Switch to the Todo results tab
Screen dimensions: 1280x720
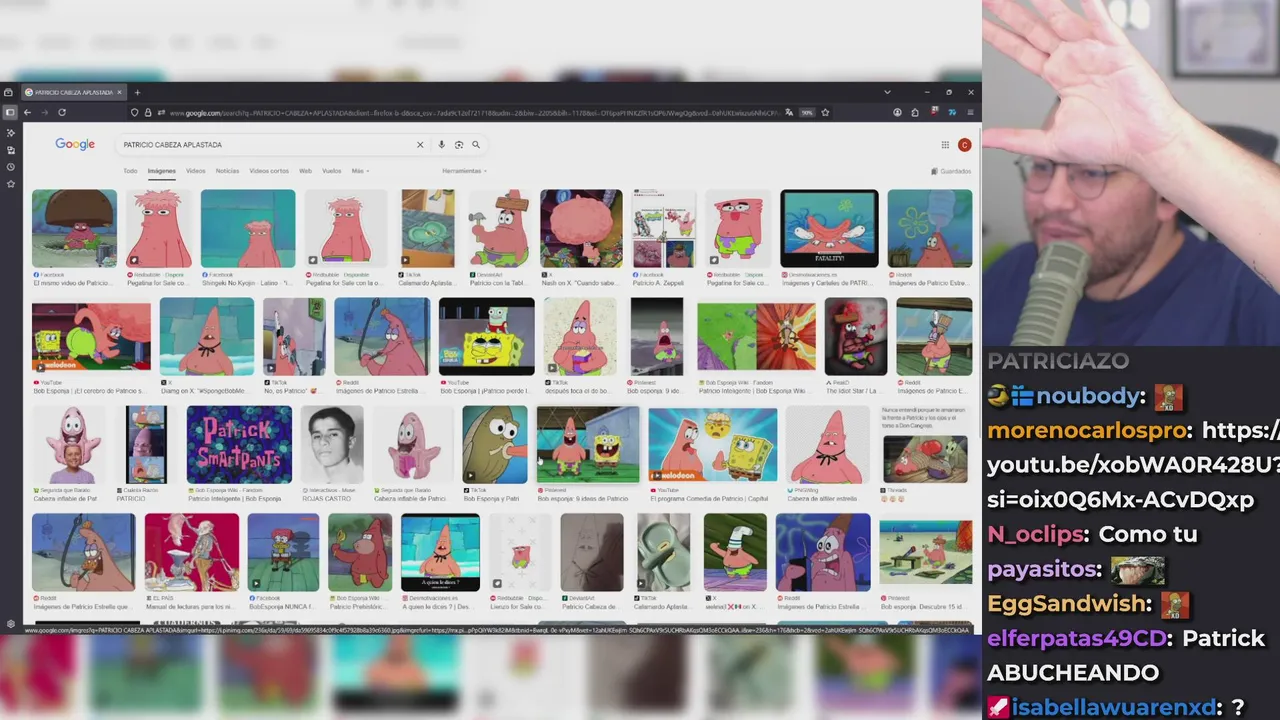click(x=130, y=171)
